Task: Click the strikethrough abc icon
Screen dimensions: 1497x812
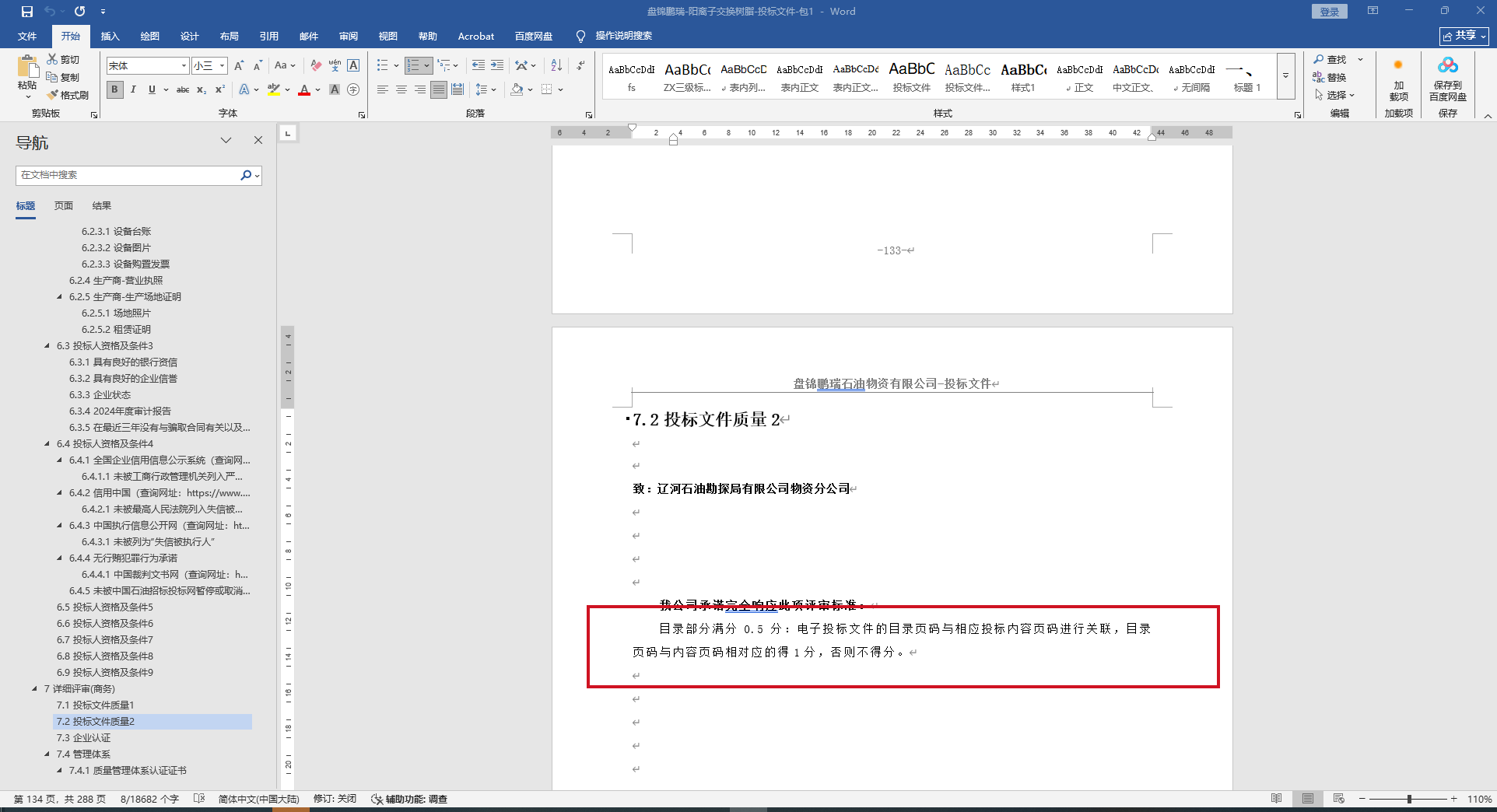Action: tap(183, 90)
